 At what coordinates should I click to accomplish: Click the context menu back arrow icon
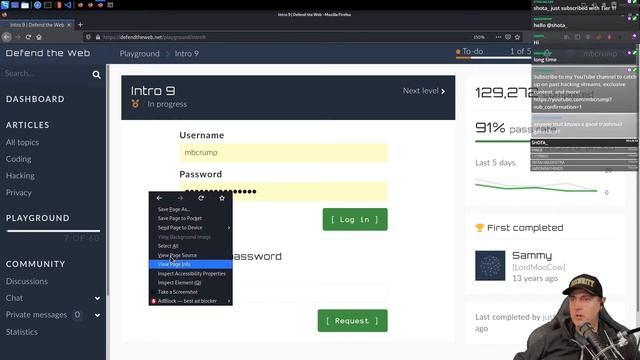pos(160,198)
